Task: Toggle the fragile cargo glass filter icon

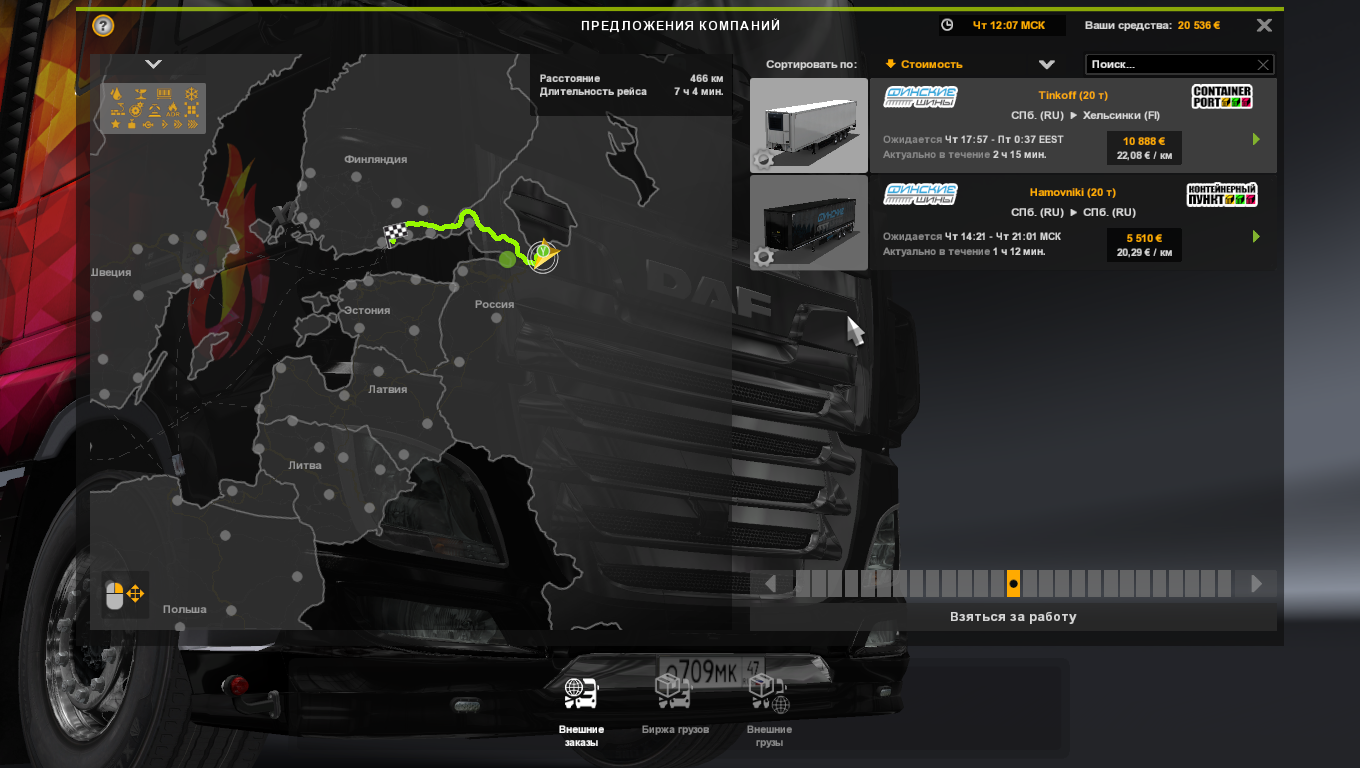Action: coord(140,93)
